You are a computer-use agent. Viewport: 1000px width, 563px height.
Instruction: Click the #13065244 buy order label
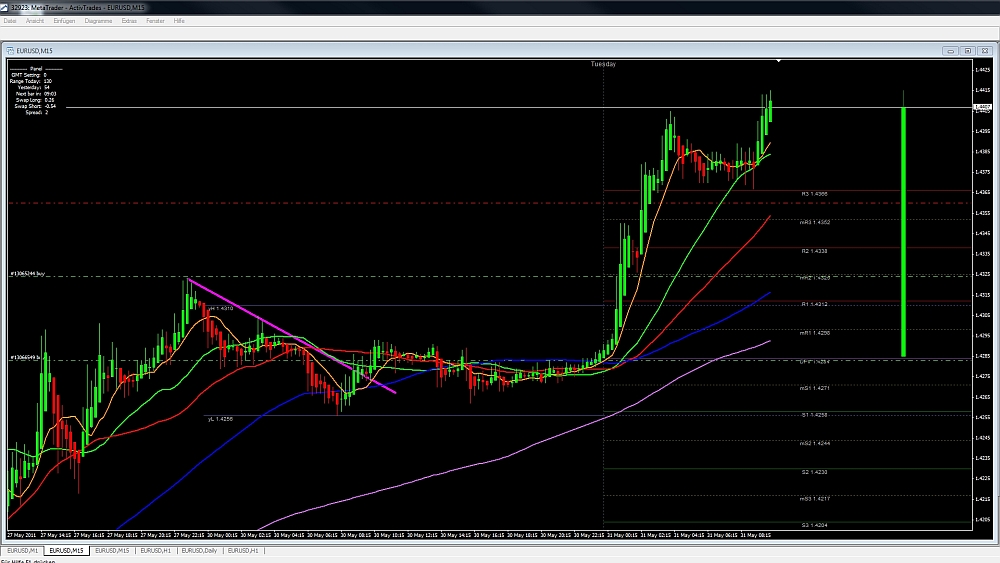tap(27, 274)
